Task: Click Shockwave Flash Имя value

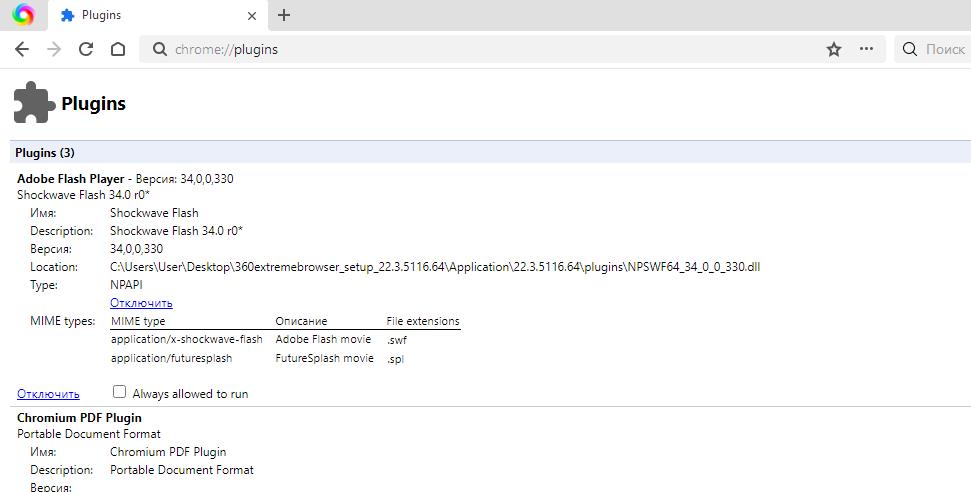Action: click(x=154, y=213)
